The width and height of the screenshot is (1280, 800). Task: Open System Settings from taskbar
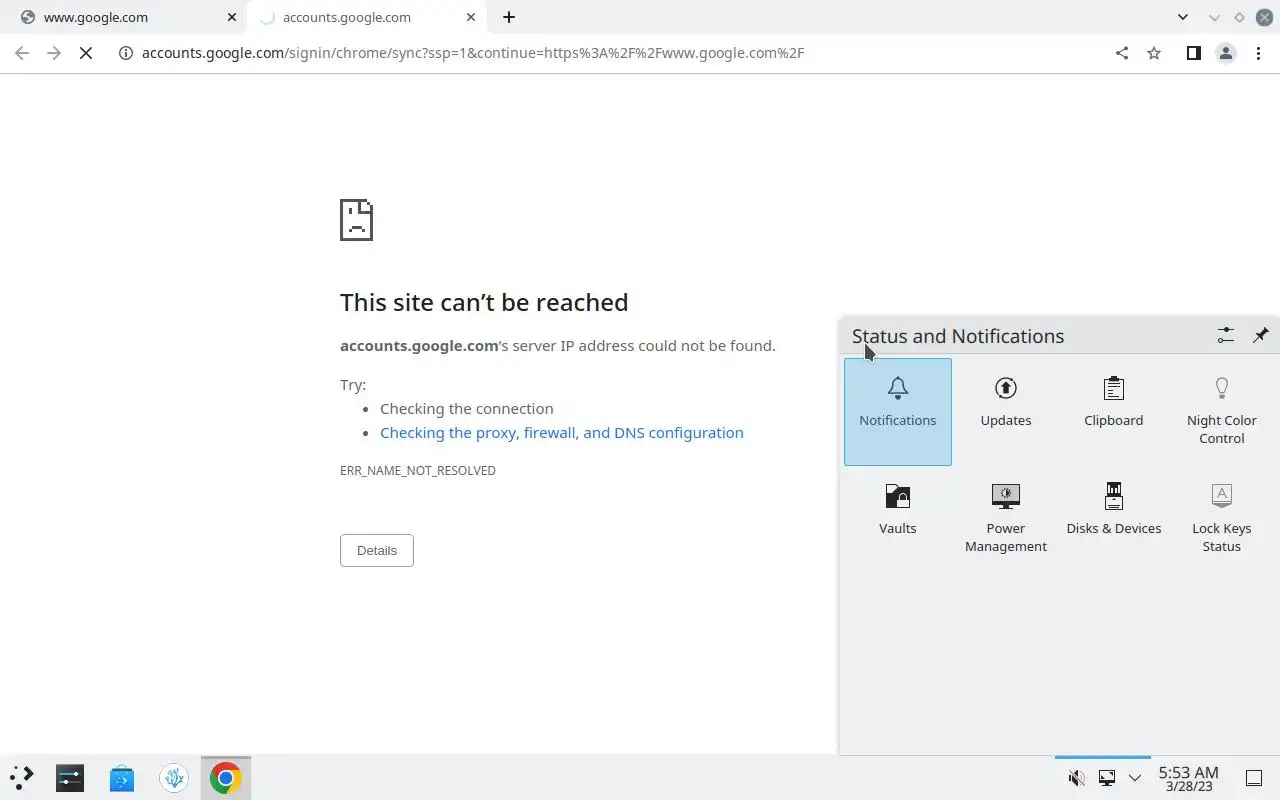pyautogui.click(x=70, y=777)
